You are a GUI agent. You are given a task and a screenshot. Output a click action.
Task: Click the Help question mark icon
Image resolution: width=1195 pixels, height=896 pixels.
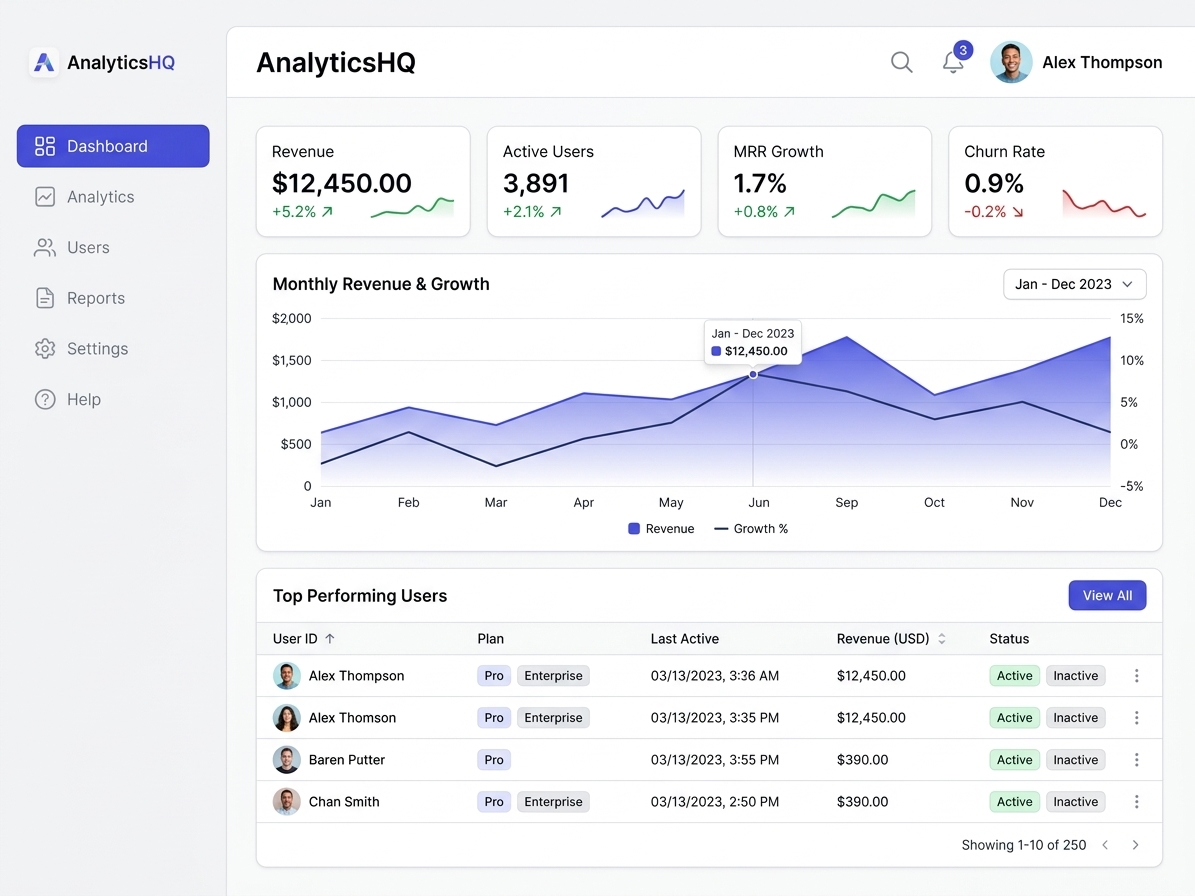(45, 399)
